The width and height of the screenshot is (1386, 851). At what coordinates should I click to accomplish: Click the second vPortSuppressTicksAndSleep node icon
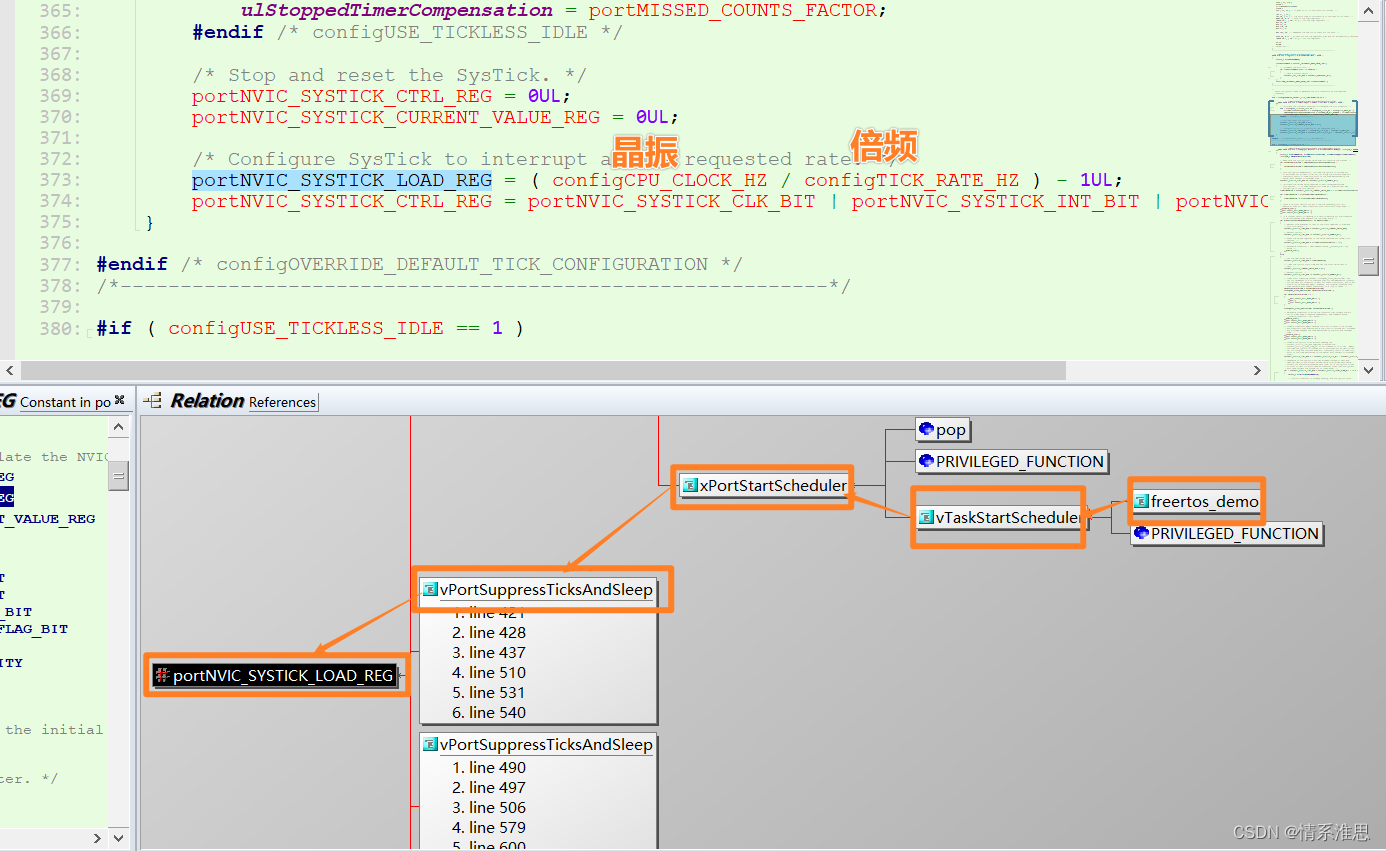[x=431, y=745]
